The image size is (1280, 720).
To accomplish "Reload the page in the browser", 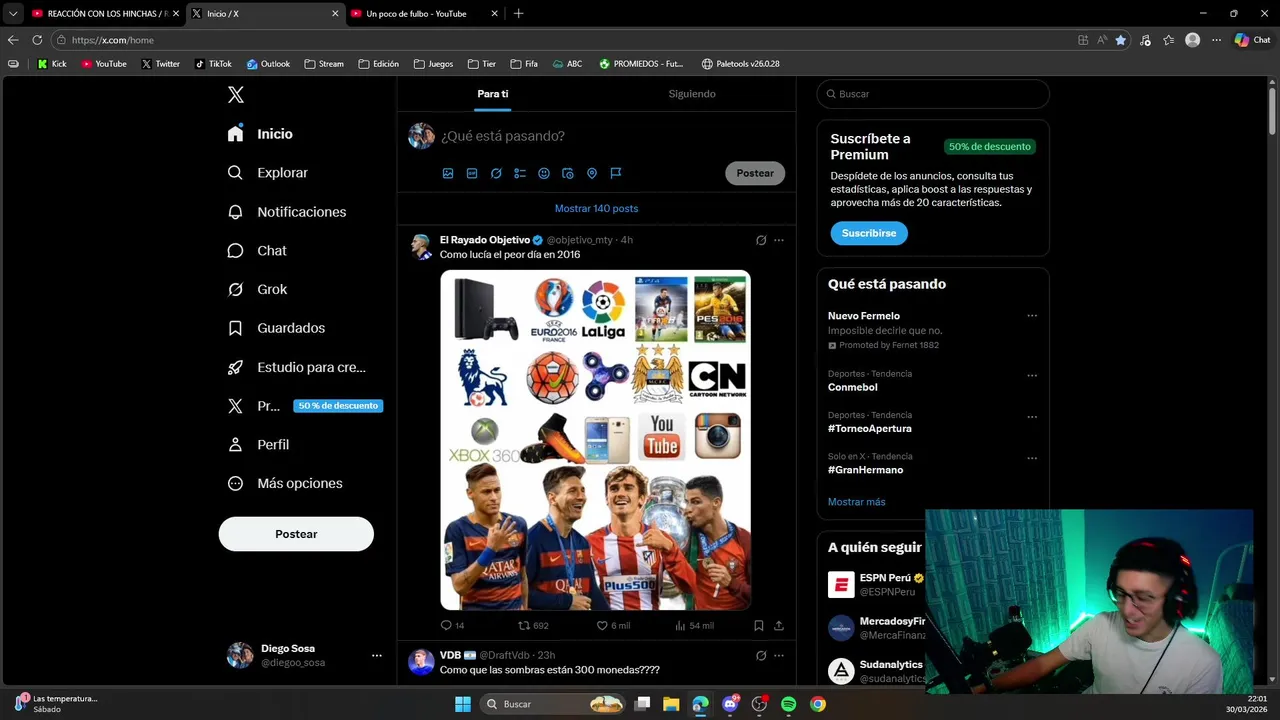I will pyautogui.click(x=37, y=40).
